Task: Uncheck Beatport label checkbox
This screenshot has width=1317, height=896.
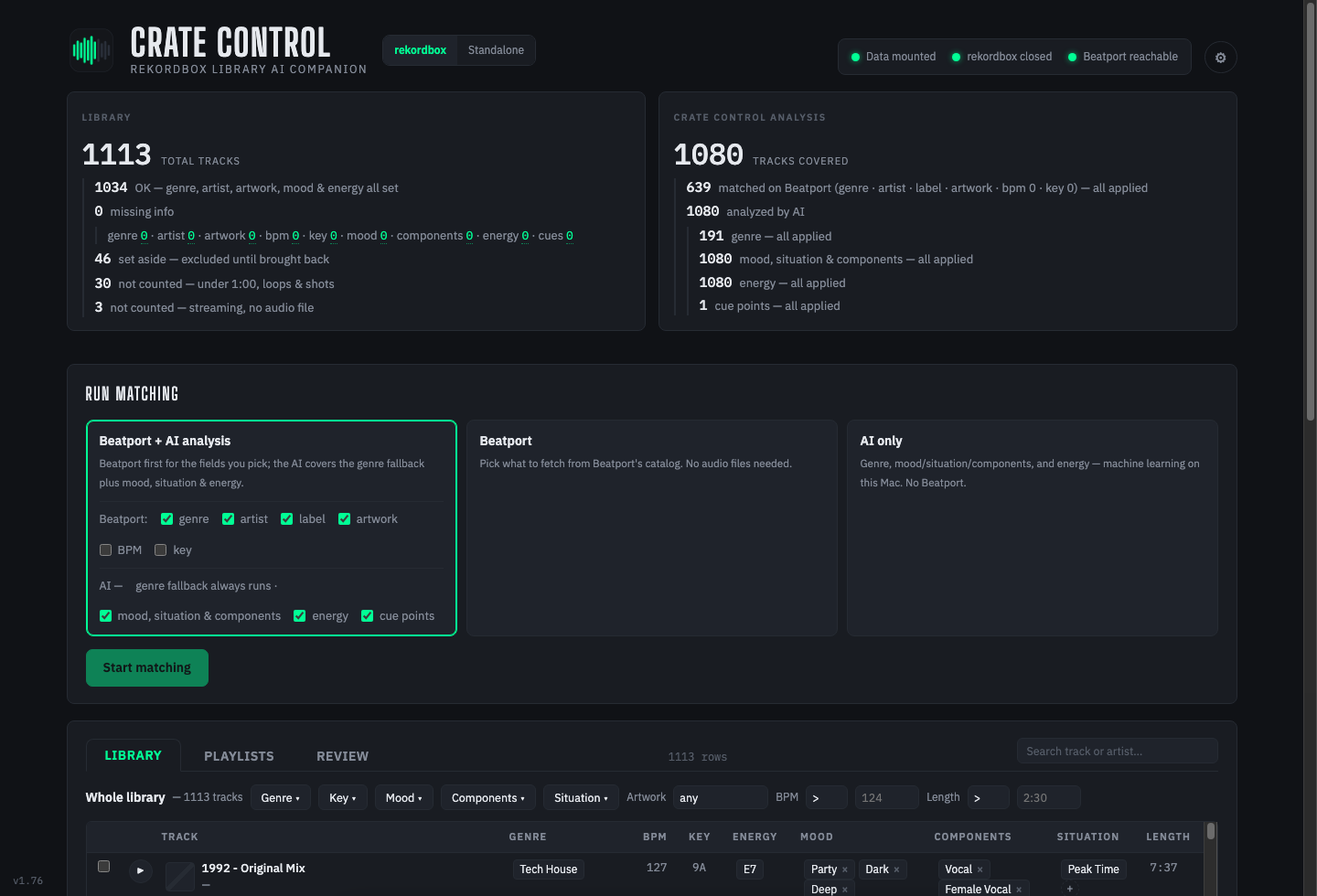Action: point(286,518)
